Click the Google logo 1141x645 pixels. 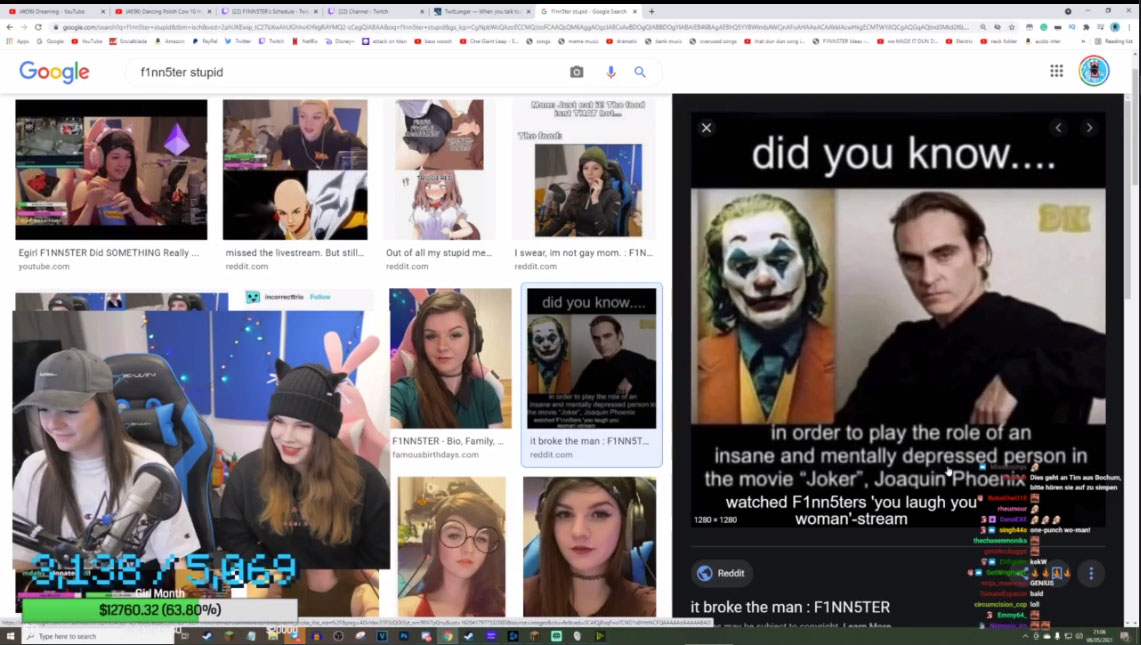[55, 72]
